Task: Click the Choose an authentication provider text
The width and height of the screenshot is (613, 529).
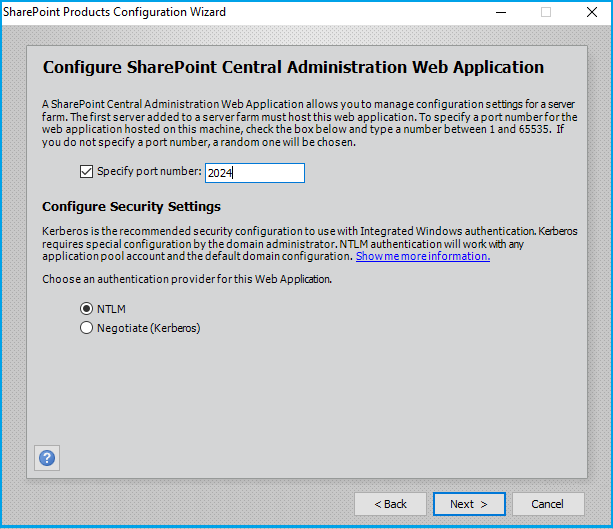Action: (x=186, y=279)
